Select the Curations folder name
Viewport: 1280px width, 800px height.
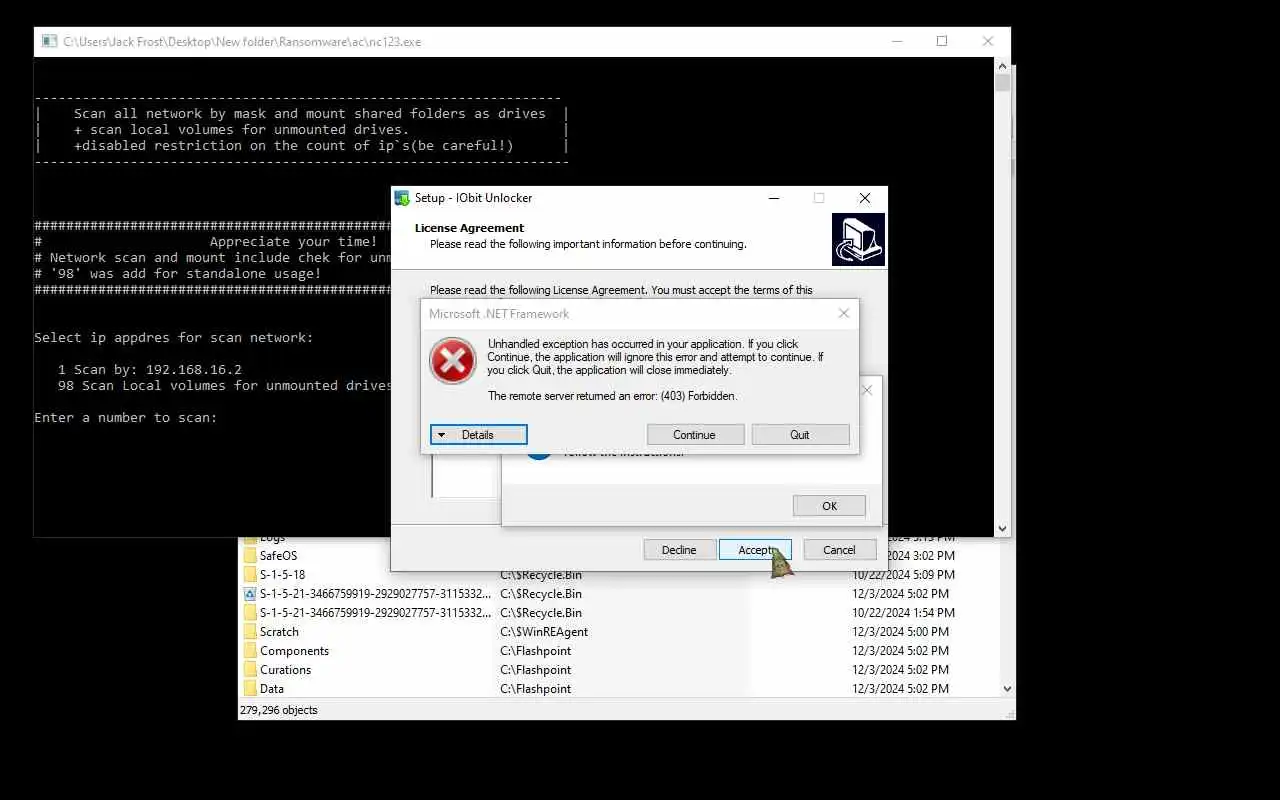coord(285,670)
